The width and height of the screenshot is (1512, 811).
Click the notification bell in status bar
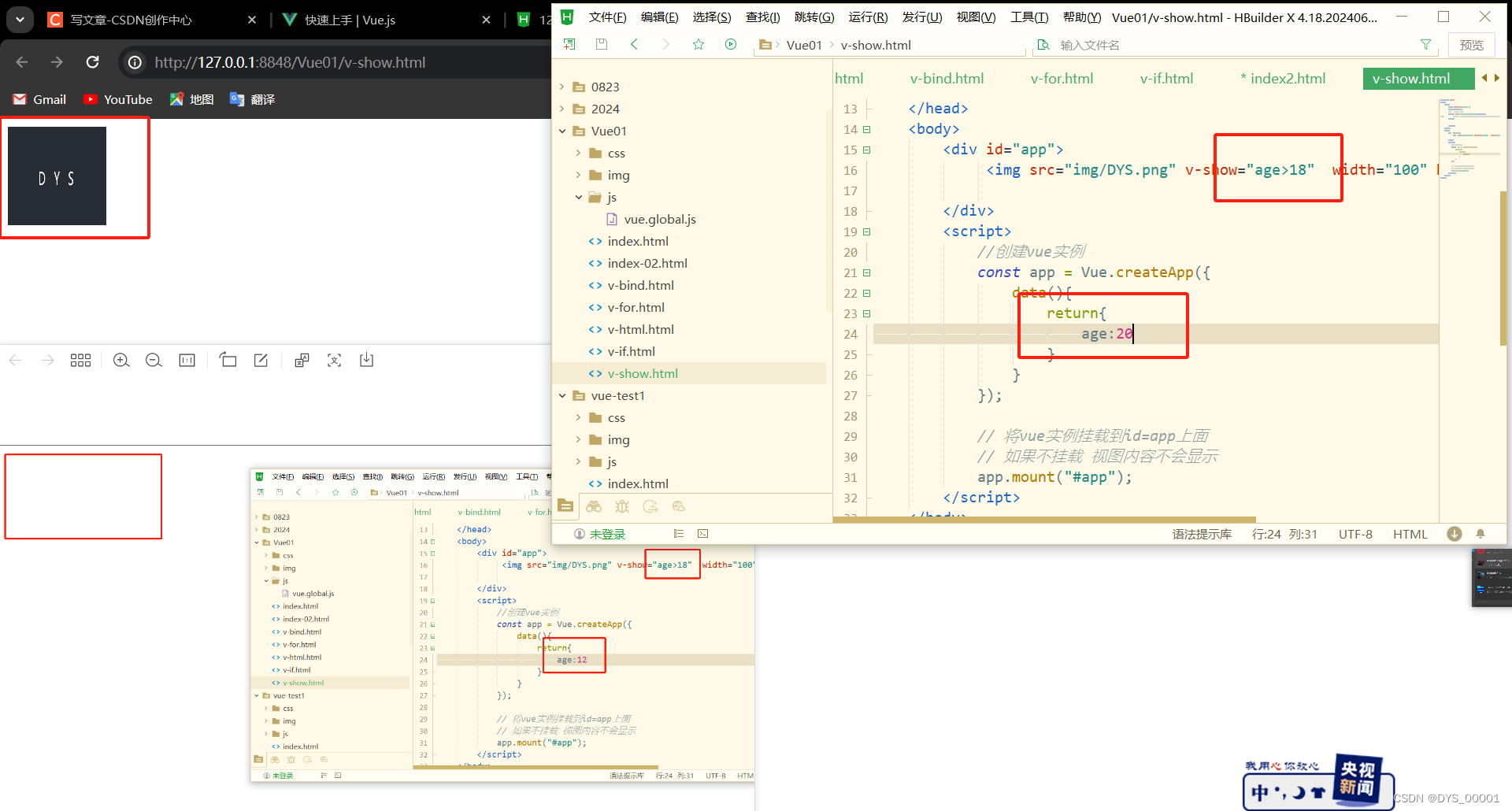click(x=1480, y=534)
